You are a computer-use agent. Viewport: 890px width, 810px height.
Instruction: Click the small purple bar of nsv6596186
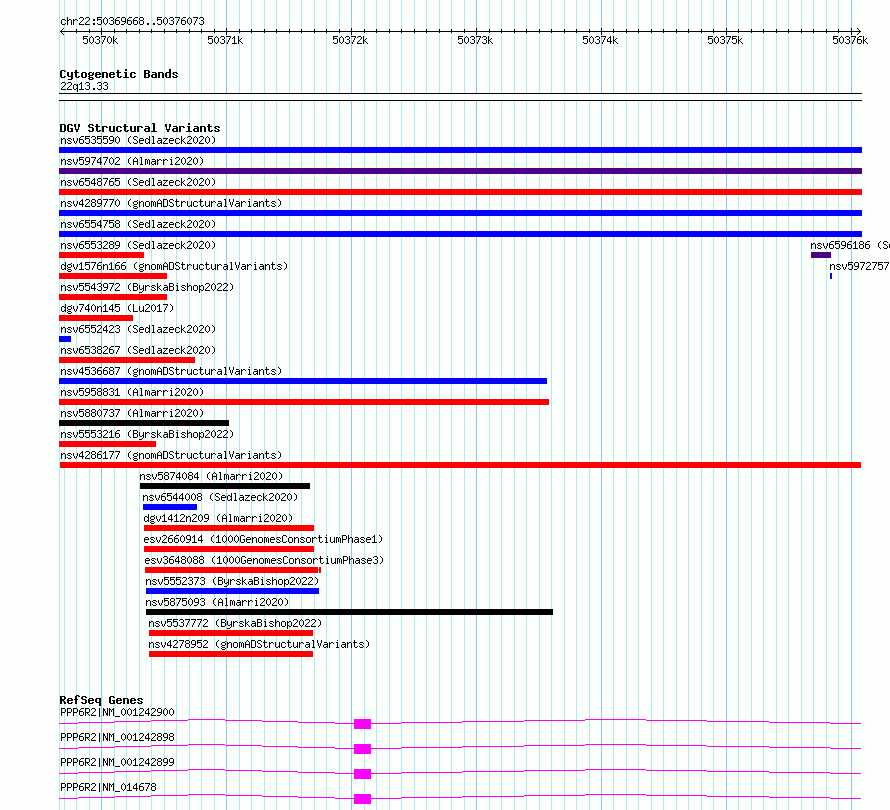(821, 255)
